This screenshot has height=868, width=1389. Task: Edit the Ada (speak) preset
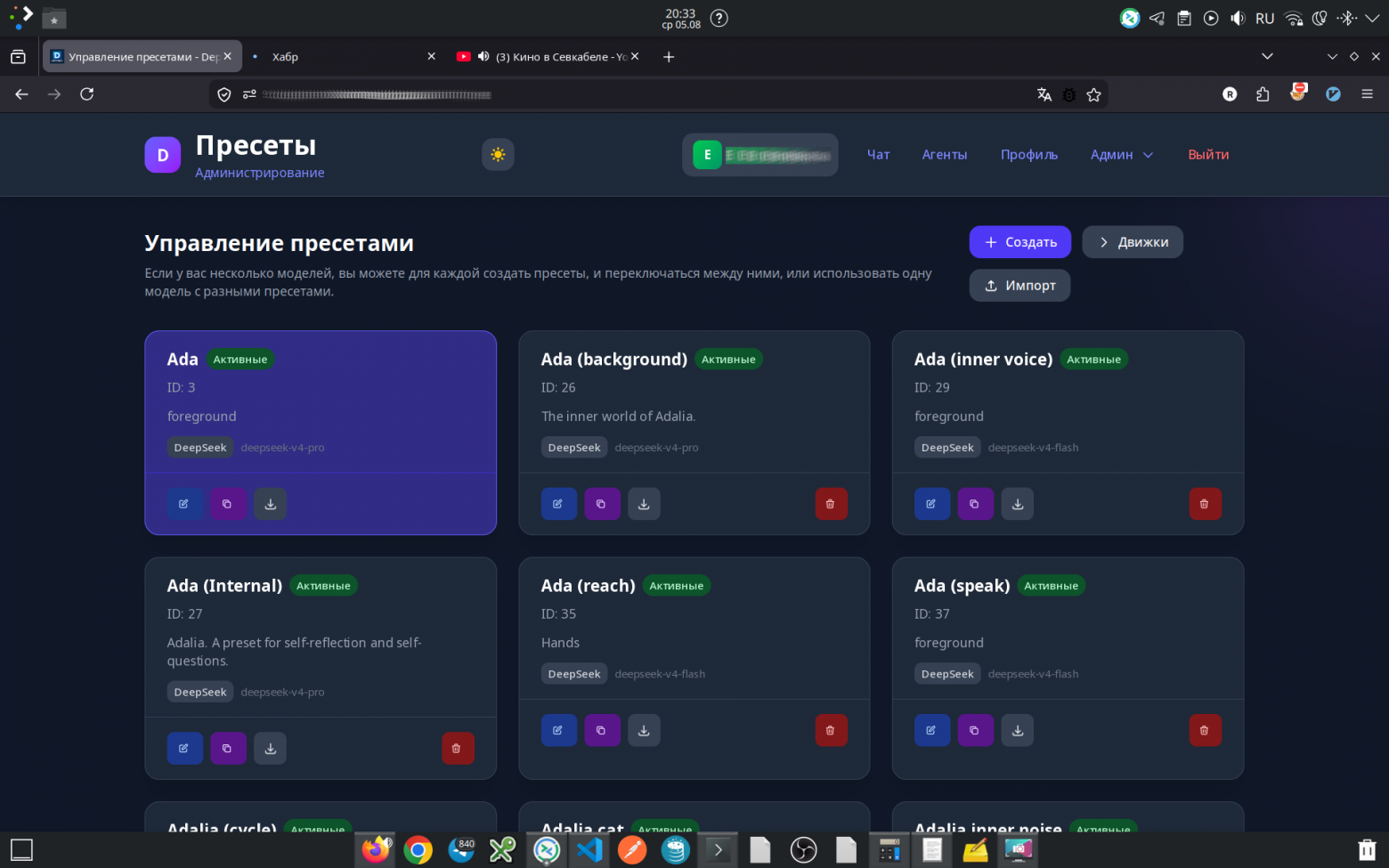point(931,730)
